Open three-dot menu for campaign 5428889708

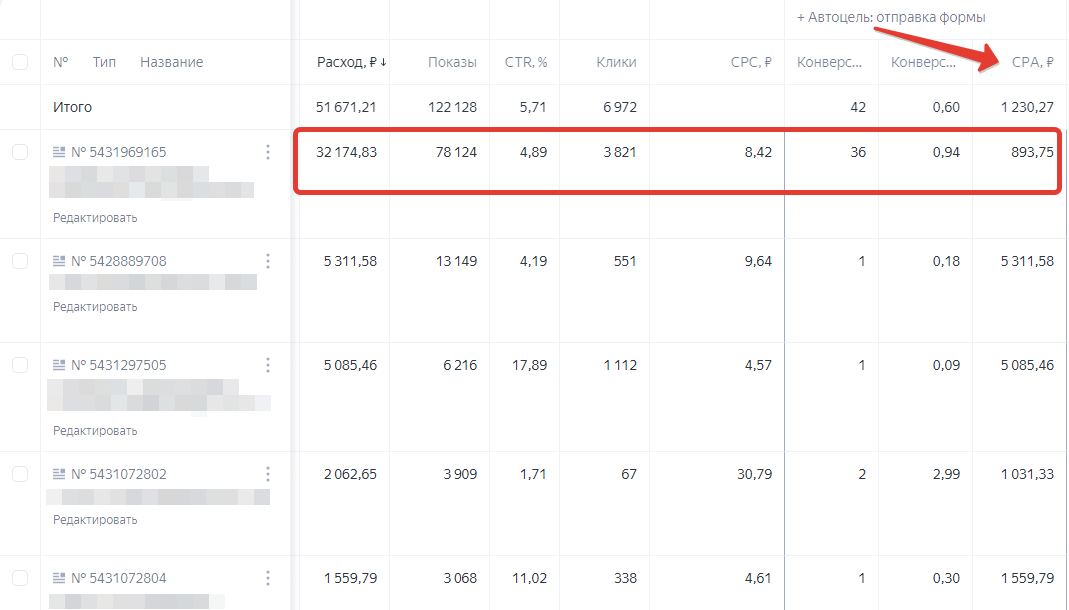click(268, 261)
